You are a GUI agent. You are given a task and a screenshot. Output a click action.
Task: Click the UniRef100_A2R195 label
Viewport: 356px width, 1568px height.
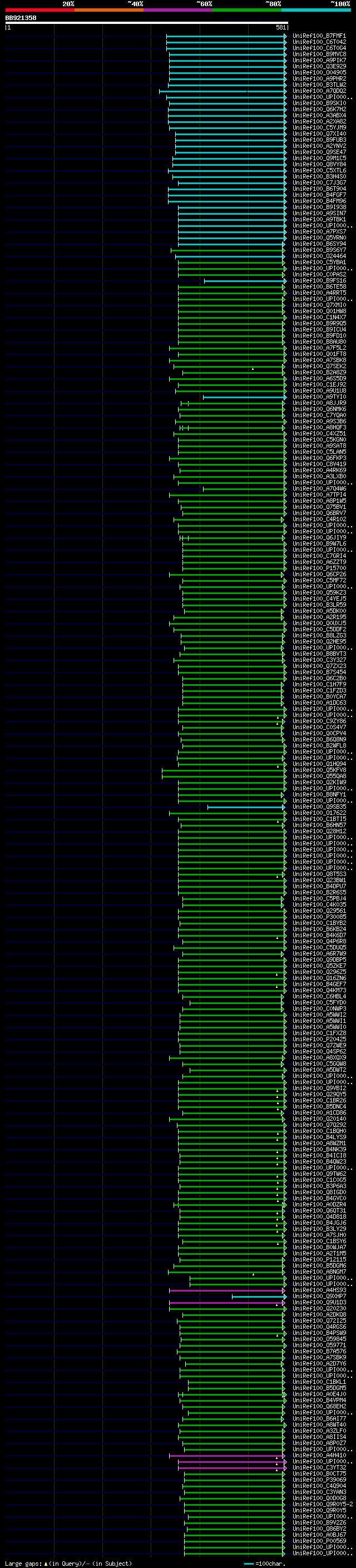click(x=319, y=617)
